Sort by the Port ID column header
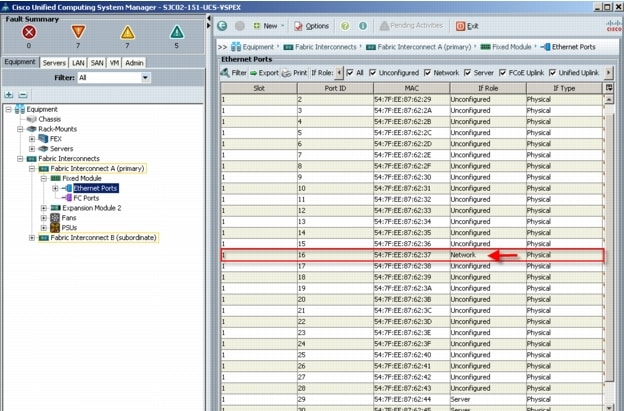 click(335, 88)
